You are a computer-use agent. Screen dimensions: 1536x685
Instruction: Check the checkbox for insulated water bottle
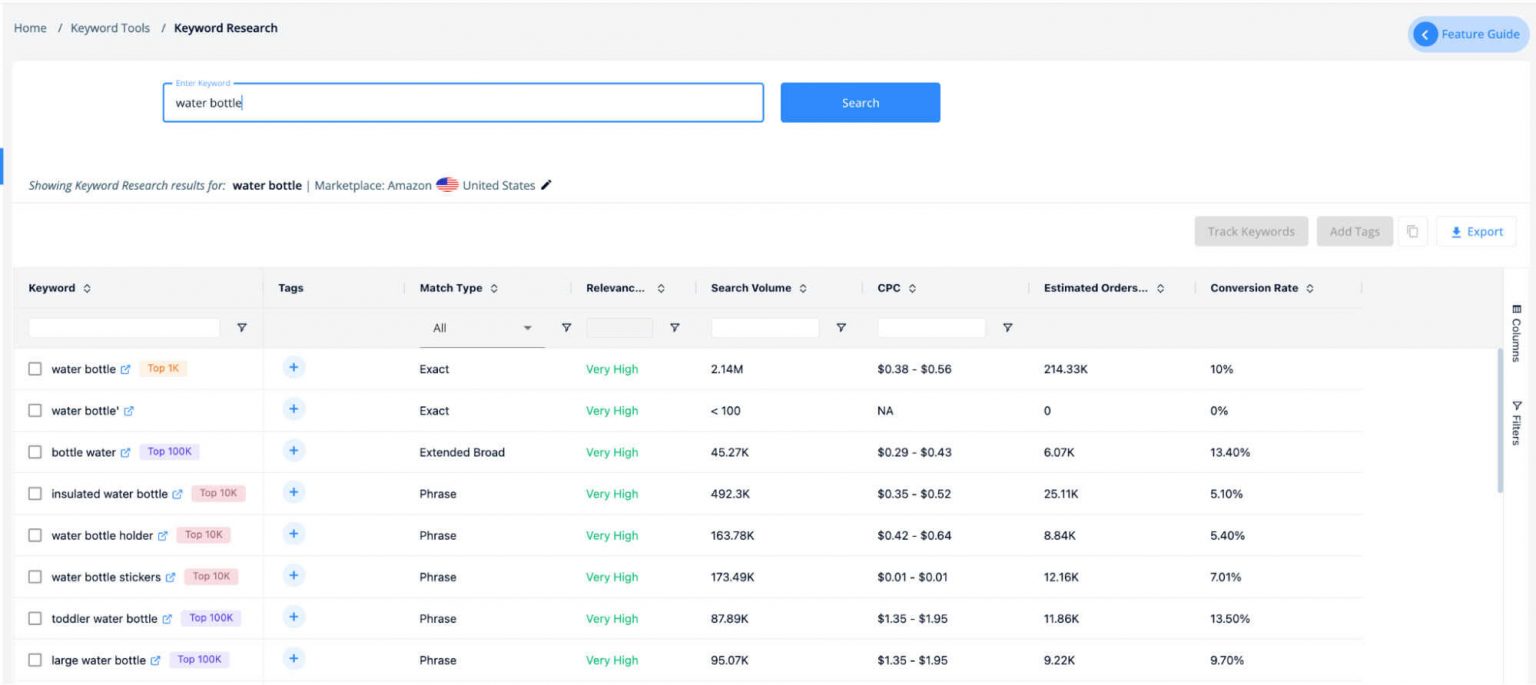click(35, 493)
